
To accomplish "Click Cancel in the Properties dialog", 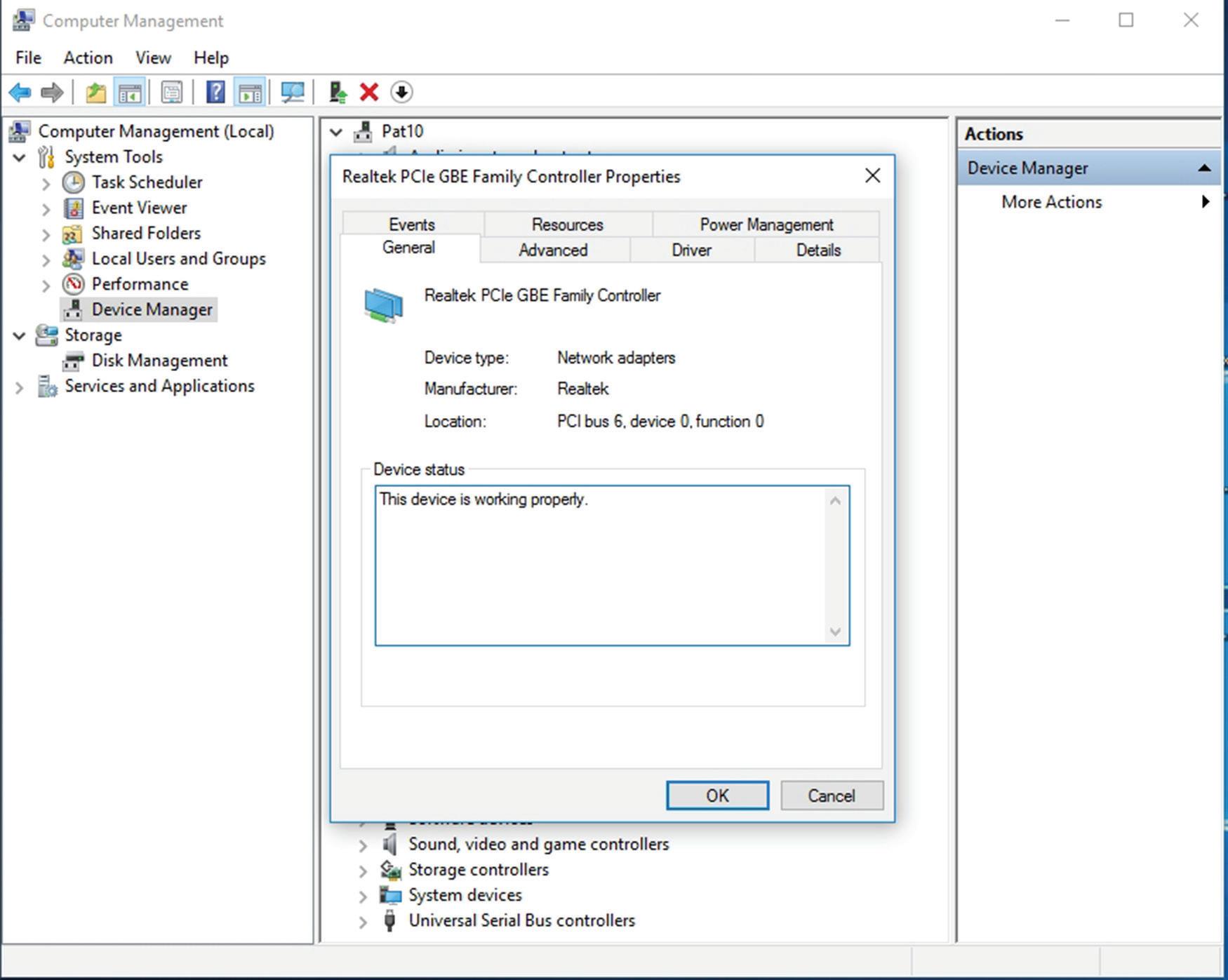I will (x=832, y=796).
